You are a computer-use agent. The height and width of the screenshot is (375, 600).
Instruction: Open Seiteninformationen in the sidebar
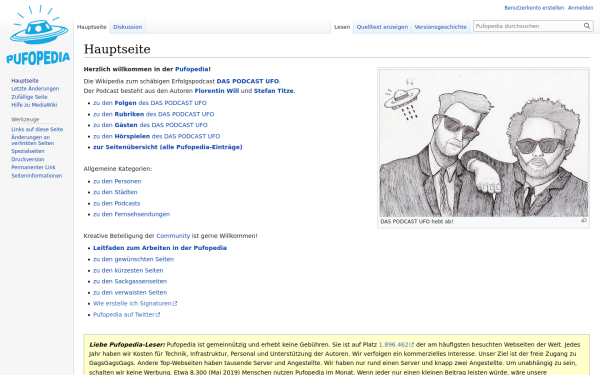36,176
